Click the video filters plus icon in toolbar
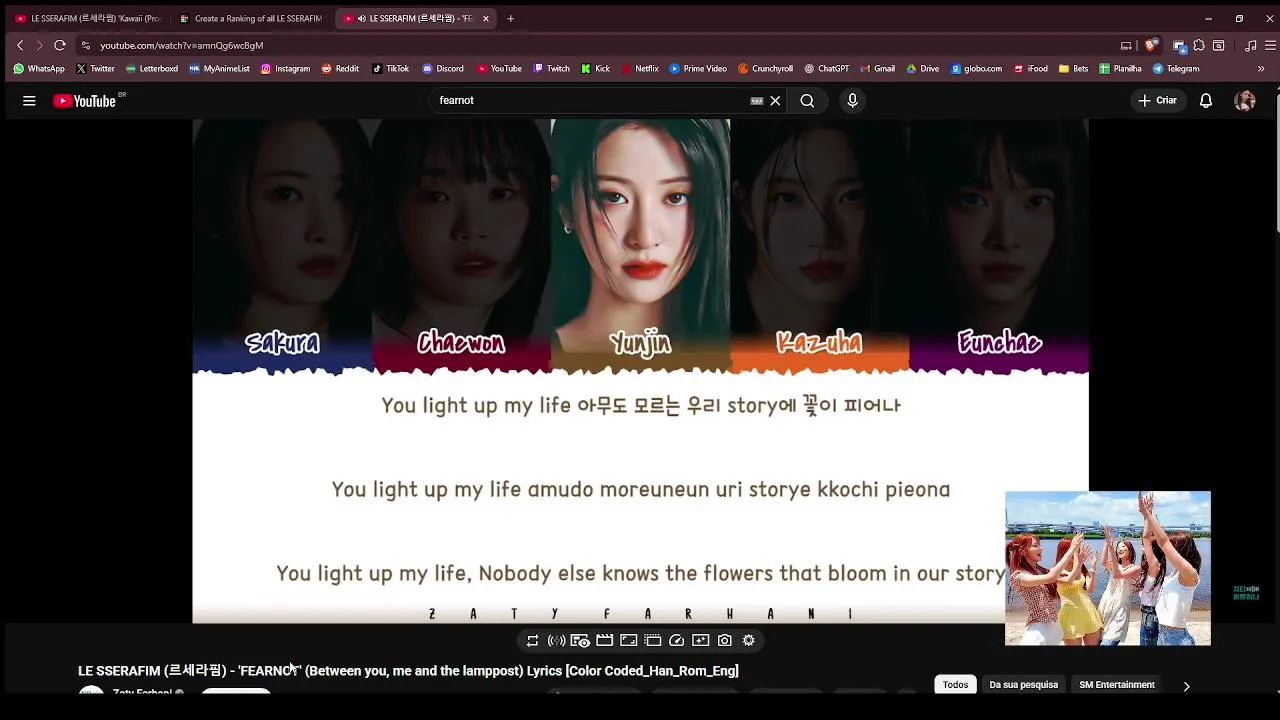The height and width of the screenshot is (720, 1280). (x=700, y=641)
